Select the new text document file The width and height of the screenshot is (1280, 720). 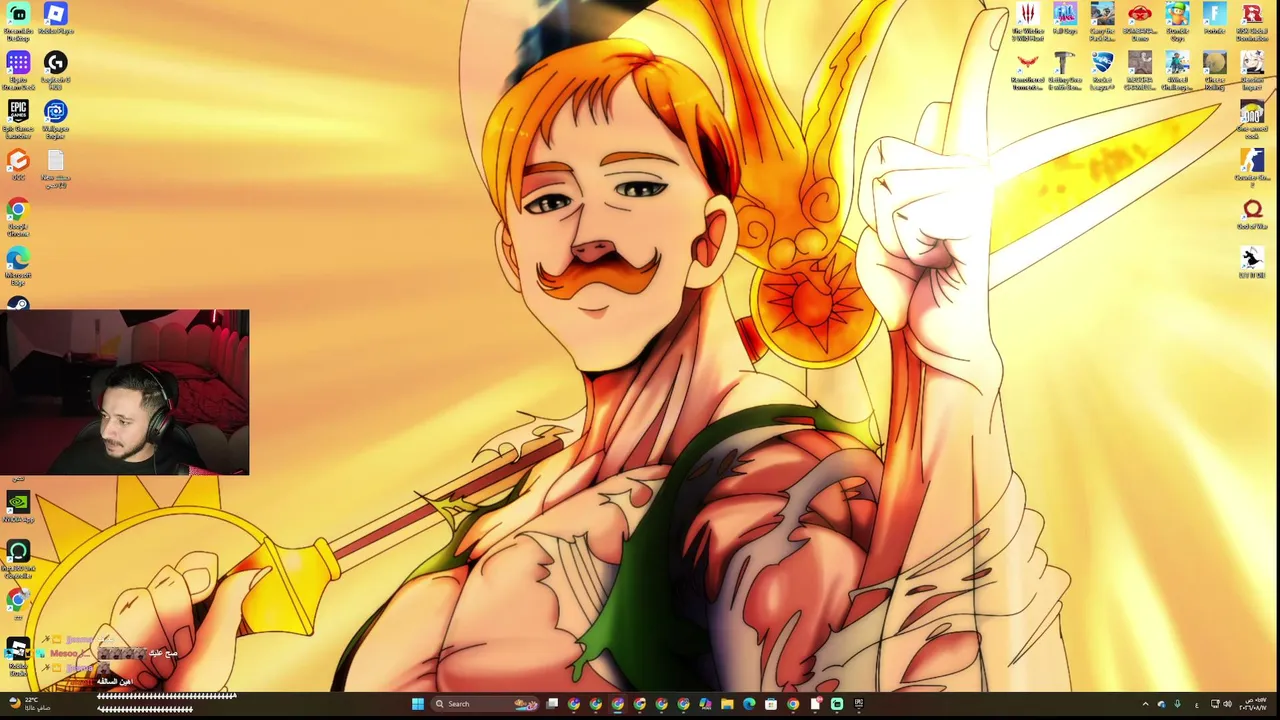tap(56, 169)
